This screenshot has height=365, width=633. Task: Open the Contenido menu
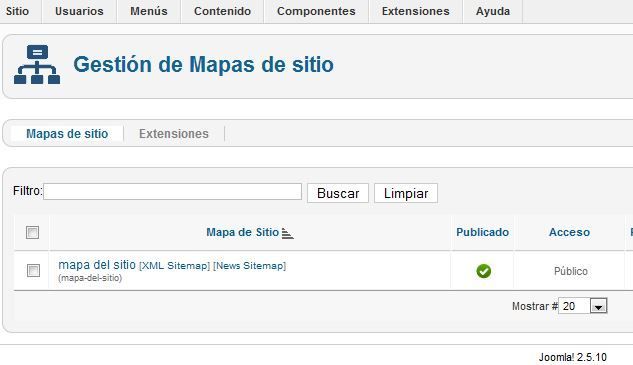point(222,11)
